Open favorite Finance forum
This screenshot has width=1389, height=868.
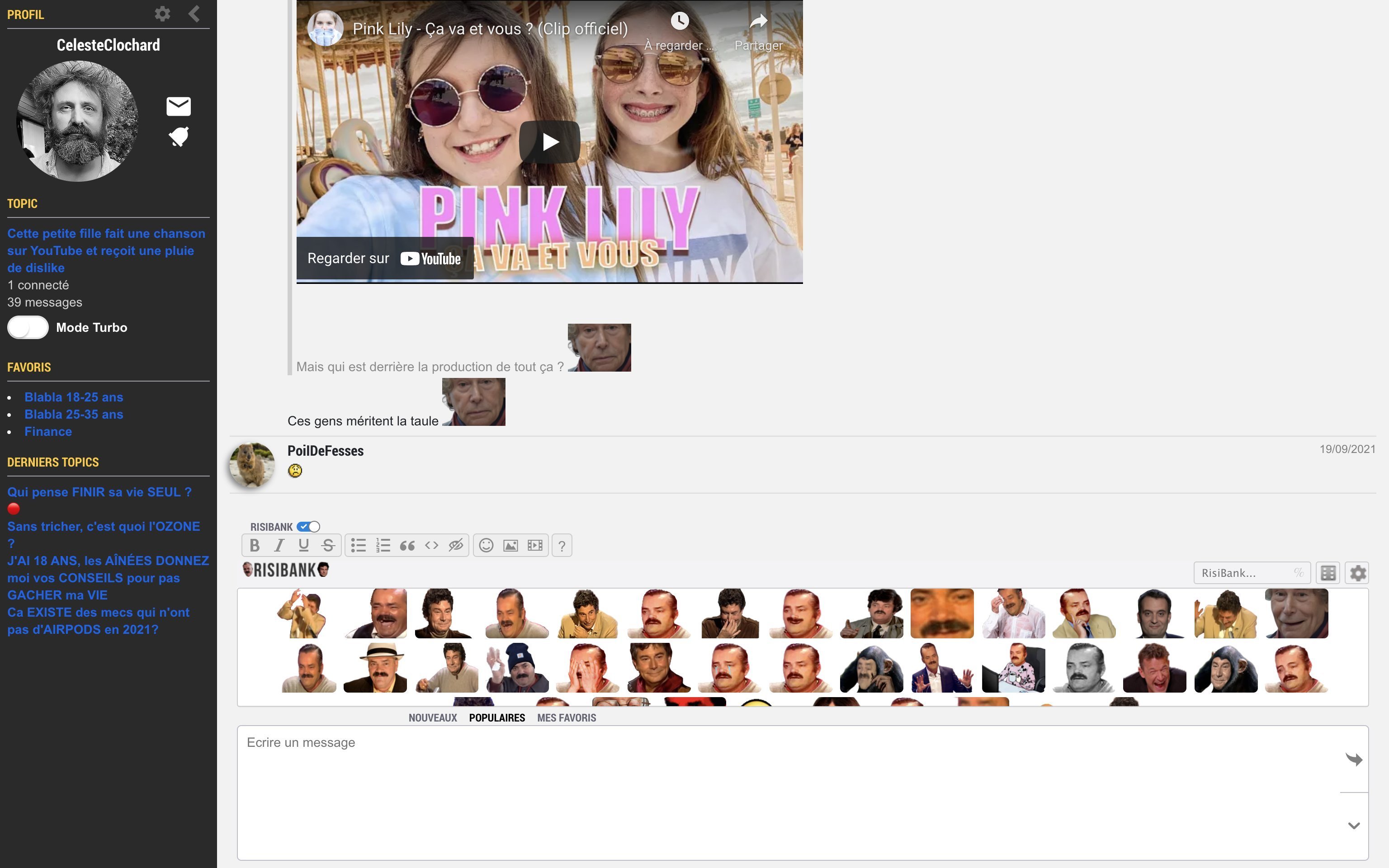point(48,431)
